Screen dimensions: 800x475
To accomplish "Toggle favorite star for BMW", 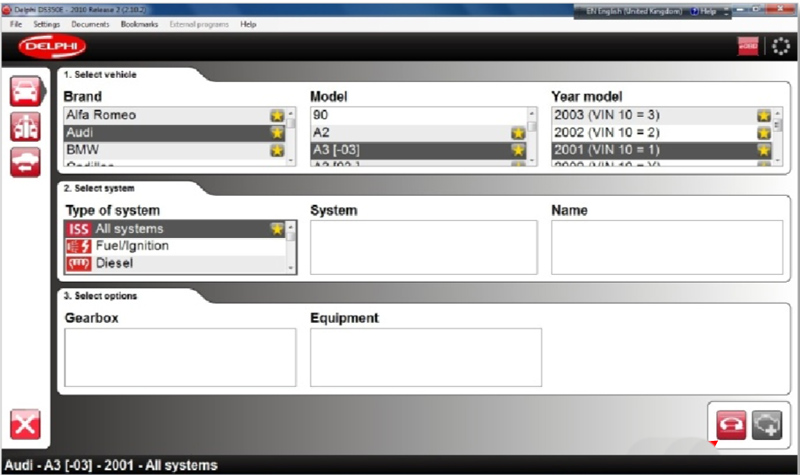I will tap(277, 150).
